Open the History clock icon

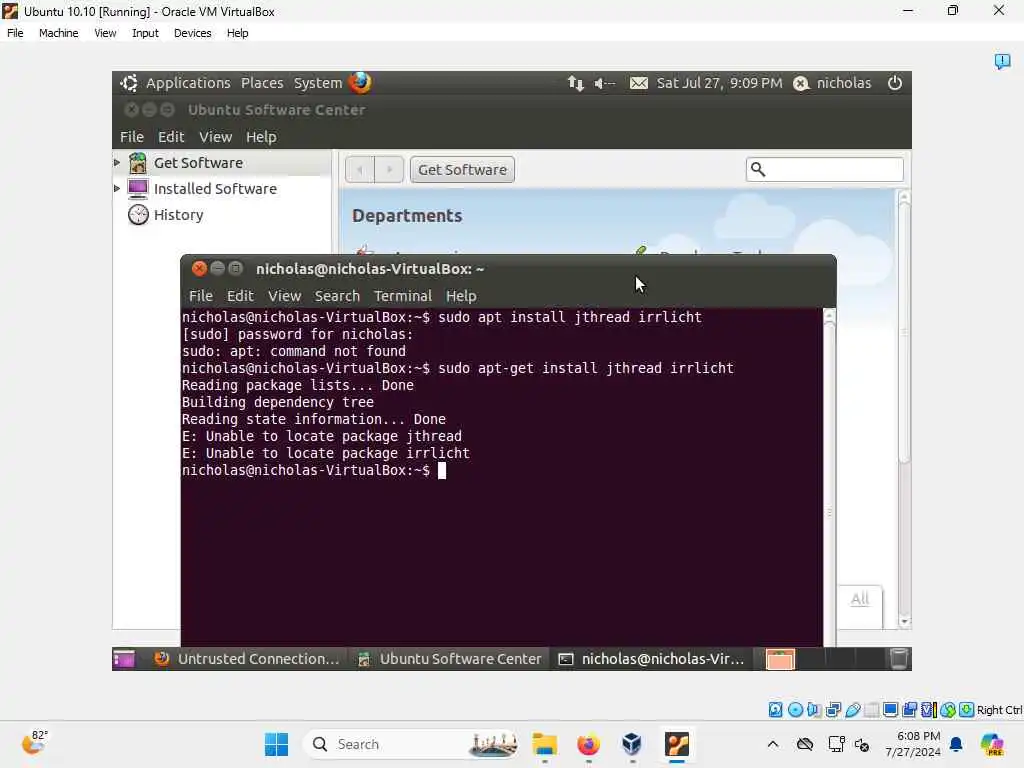(138, 214)
